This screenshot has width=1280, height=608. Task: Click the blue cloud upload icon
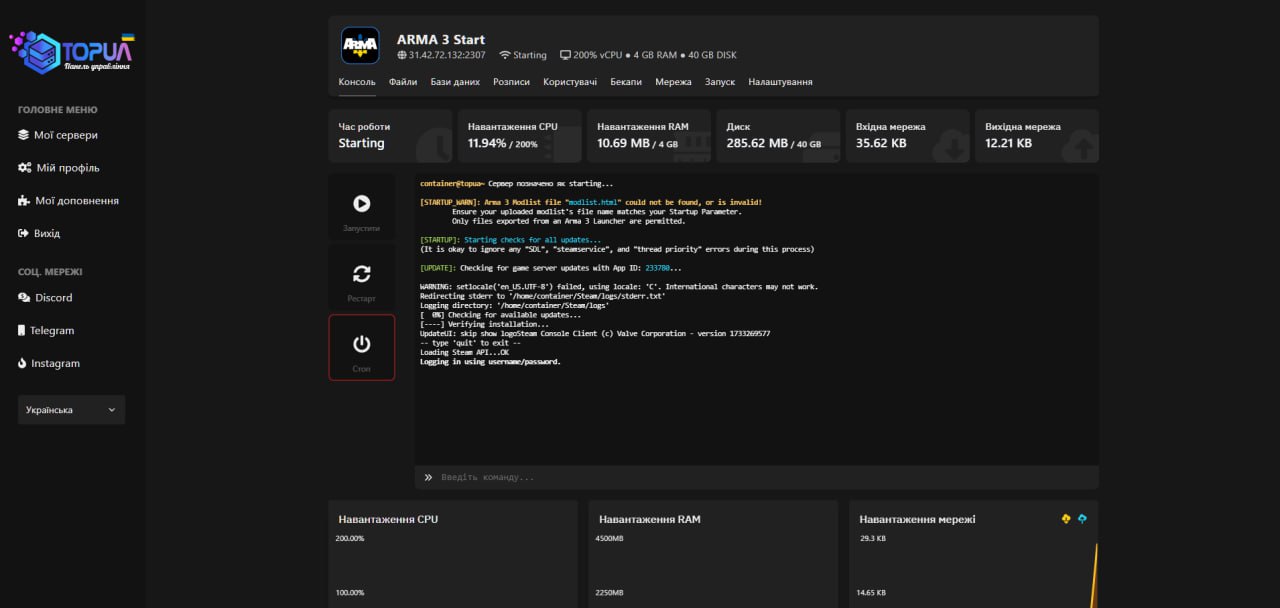(1082, 519)
